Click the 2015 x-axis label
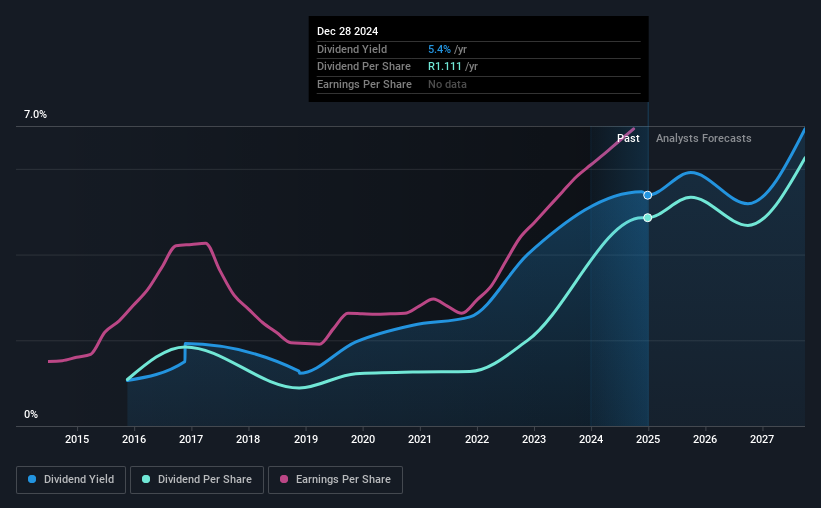This screenshot has width=821, height=508. 77,439
